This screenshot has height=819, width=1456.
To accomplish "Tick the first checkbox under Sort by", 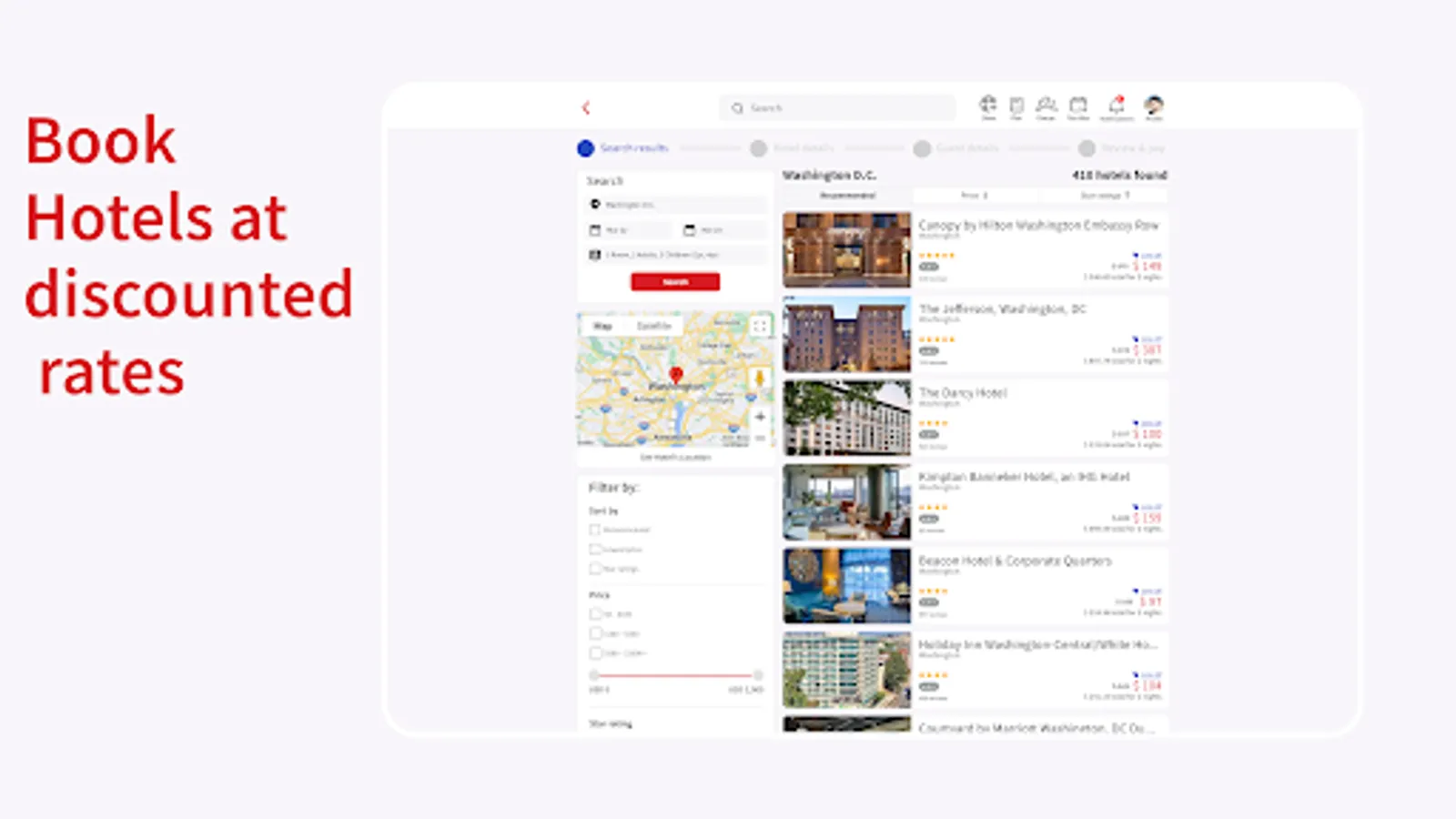I will (595, 530).
